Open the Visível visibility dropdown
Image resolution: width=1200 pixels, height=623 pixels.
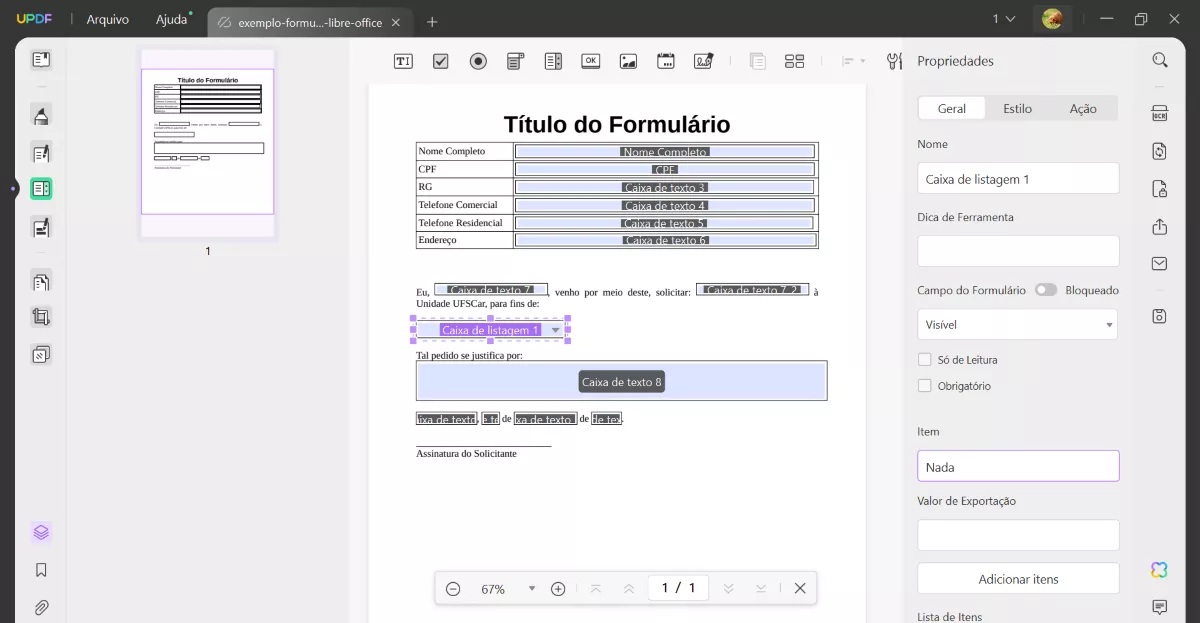tap(1017, 324)
